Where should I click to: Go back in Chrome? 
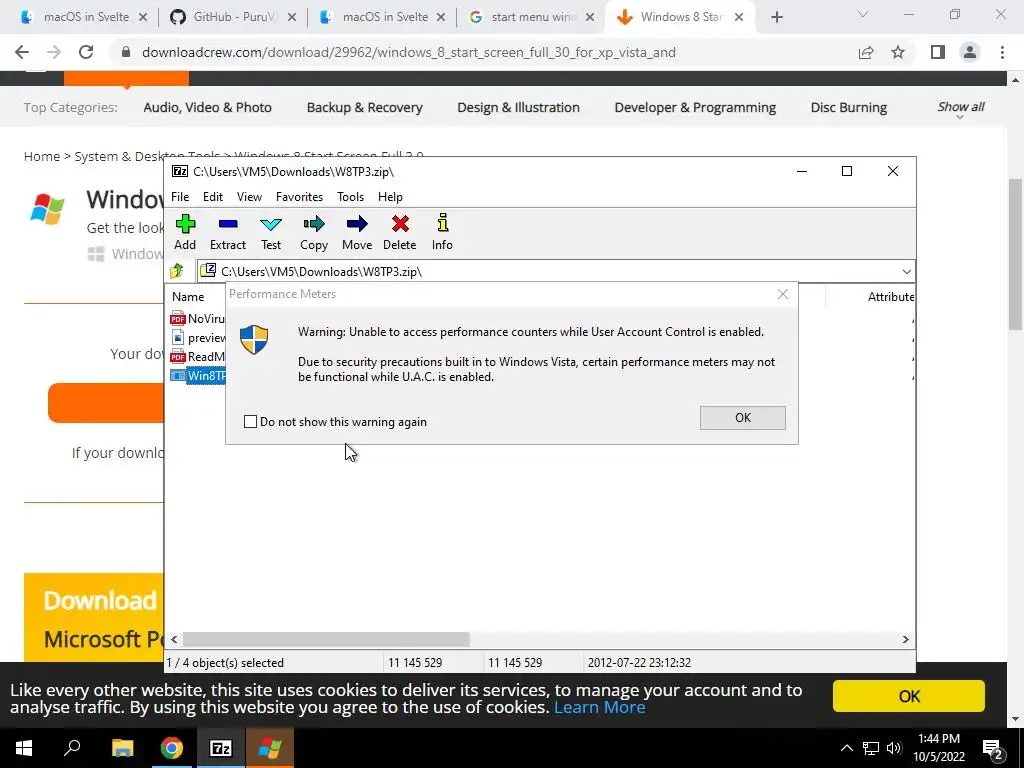point(22,52)
